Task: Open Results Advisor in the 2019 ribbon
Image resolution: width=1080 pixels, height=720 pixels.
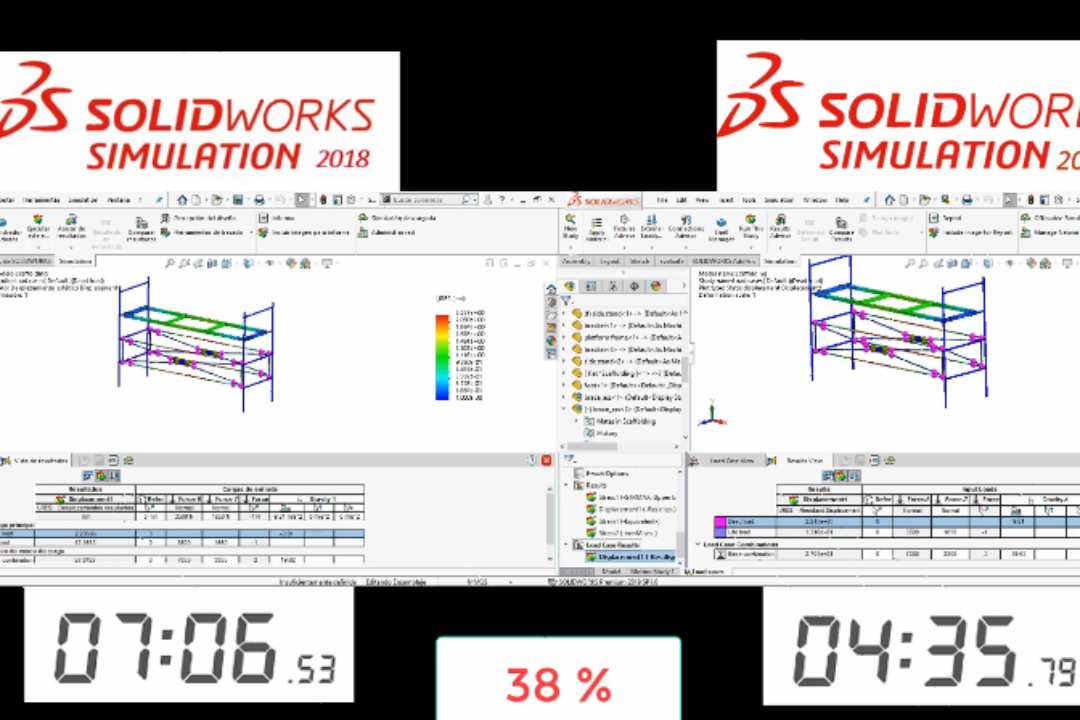Action: [x=780, y=227]
